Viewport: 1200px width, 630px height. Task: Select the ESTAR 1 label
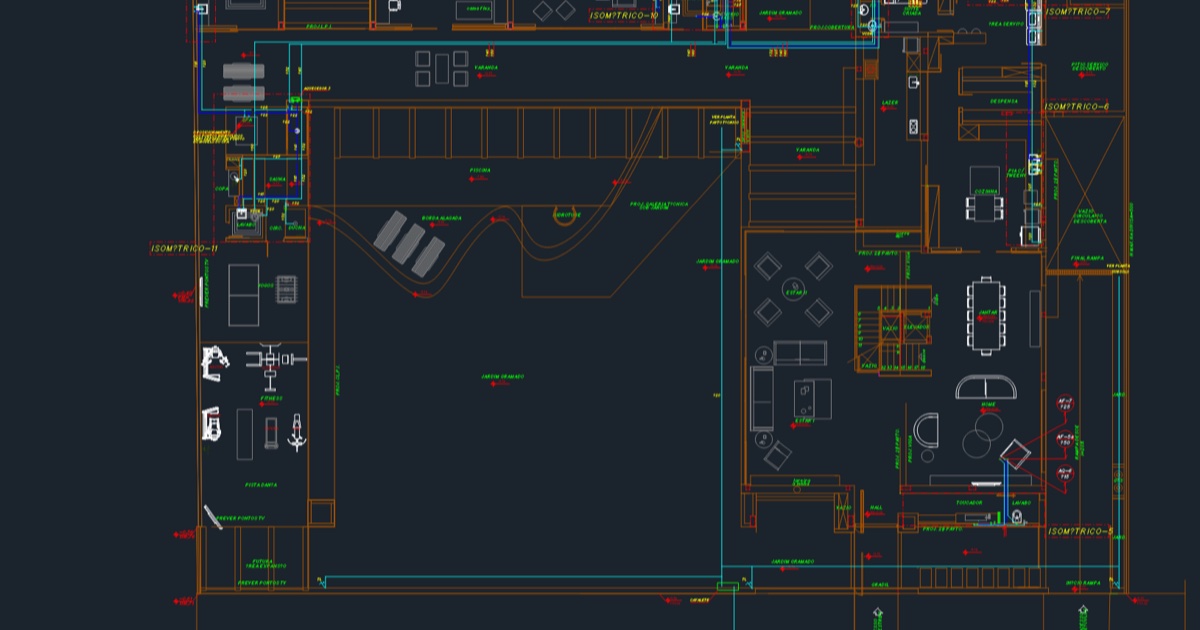805,420
